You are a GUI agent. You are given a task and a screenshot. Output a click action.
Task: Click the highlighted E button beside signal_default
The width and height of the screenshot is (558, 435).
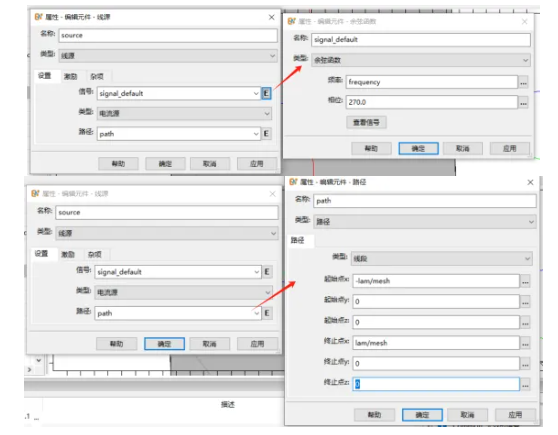[266, 93]
